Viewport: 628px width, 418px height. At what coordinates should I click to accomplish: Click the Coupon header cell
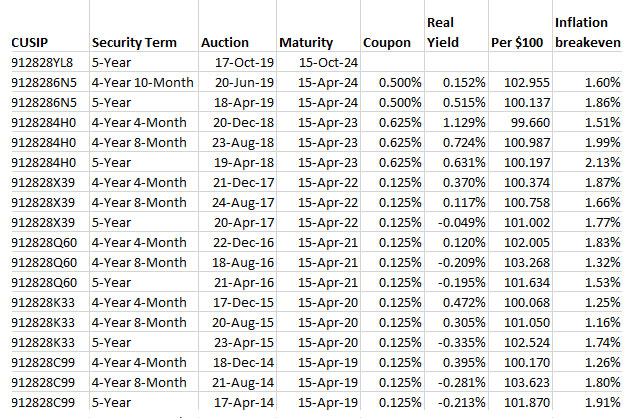coord(386,43)
